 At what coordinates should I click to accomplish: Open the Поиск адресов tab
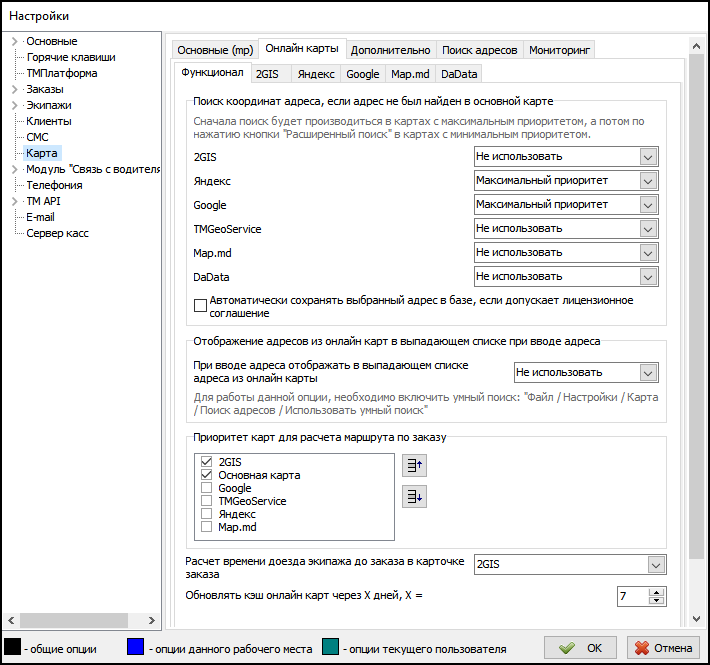click(479, 50)
